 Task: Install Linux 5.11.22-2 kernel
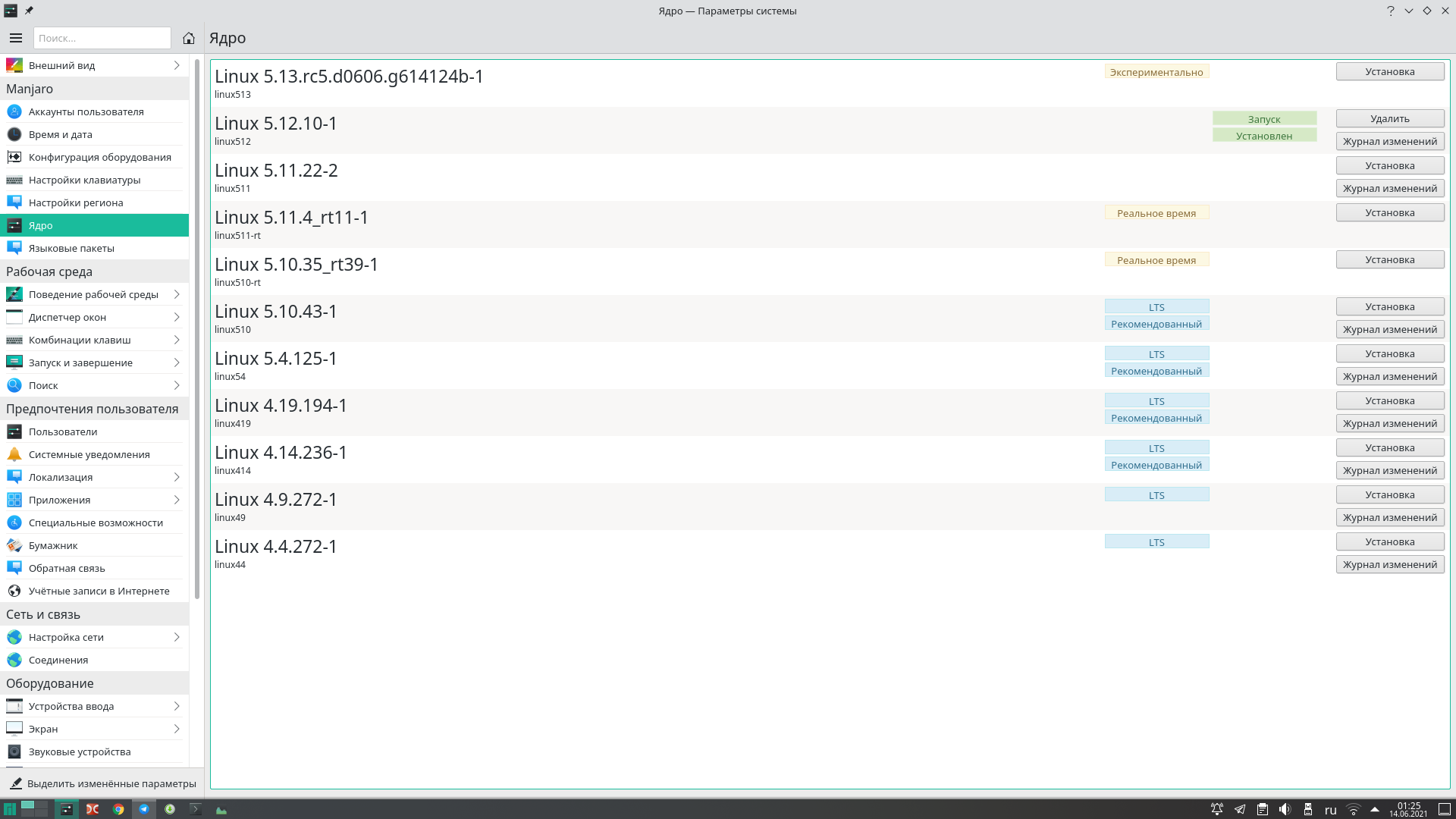1390,165
